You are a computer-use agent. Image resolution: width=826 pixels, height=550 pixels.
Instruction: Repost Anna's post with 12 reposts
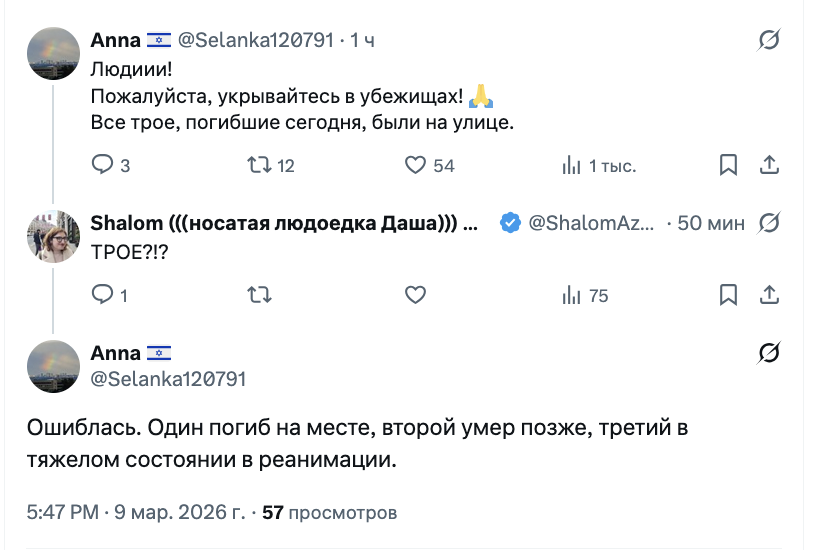[x=259, y=165]
